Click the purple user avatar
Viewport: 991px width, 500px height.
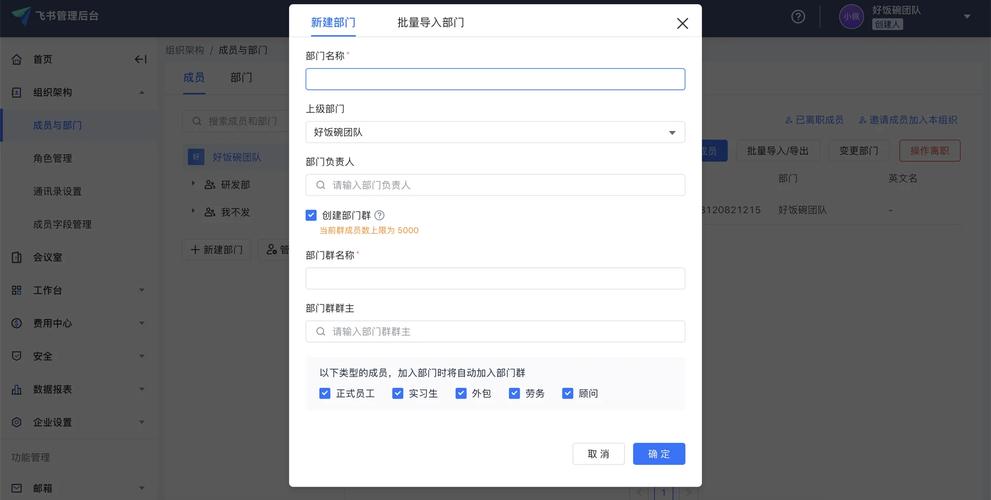tap(851, 17)
